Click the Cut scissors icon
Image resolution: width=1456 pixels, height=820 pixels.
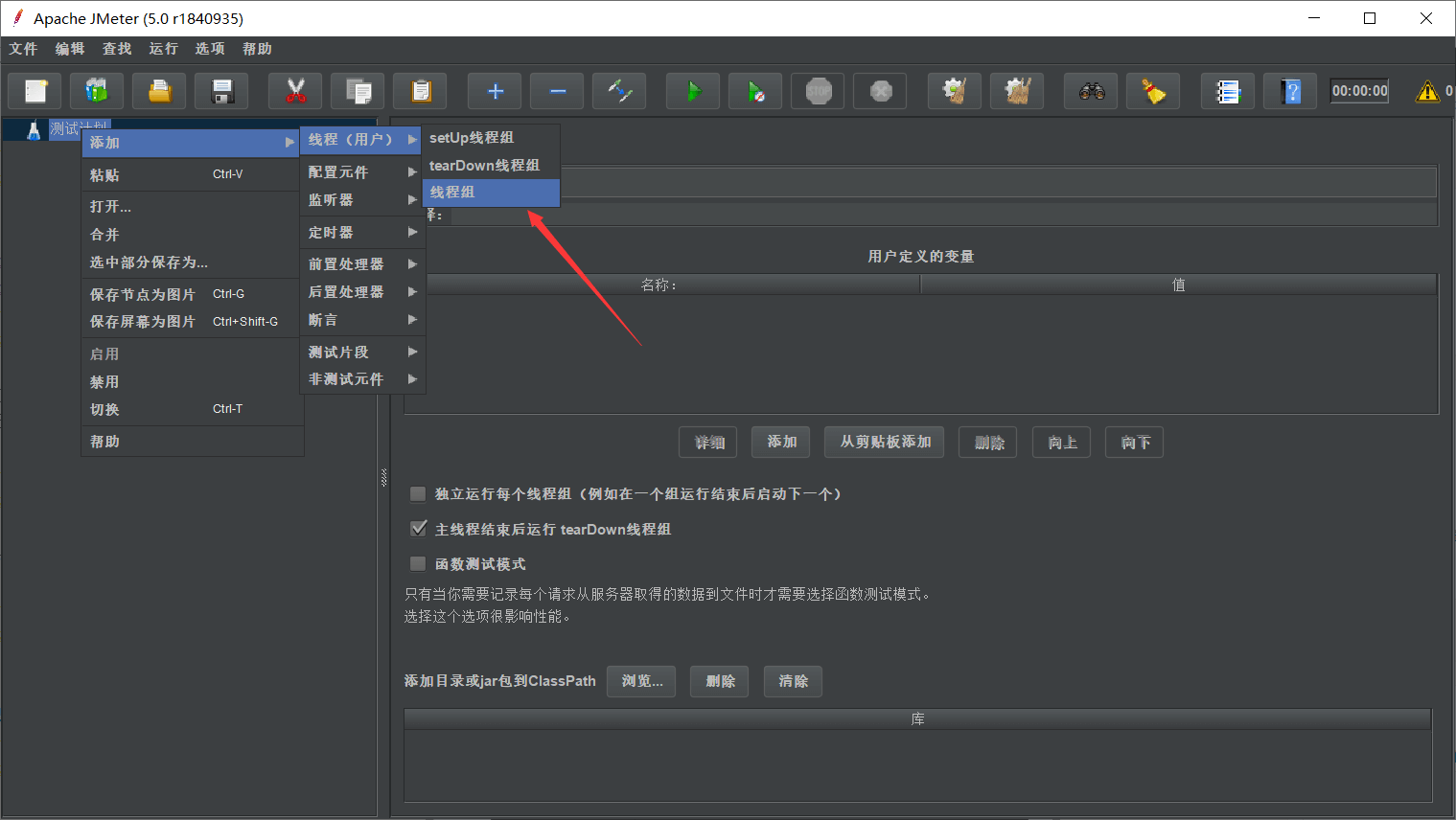(295, 91)
